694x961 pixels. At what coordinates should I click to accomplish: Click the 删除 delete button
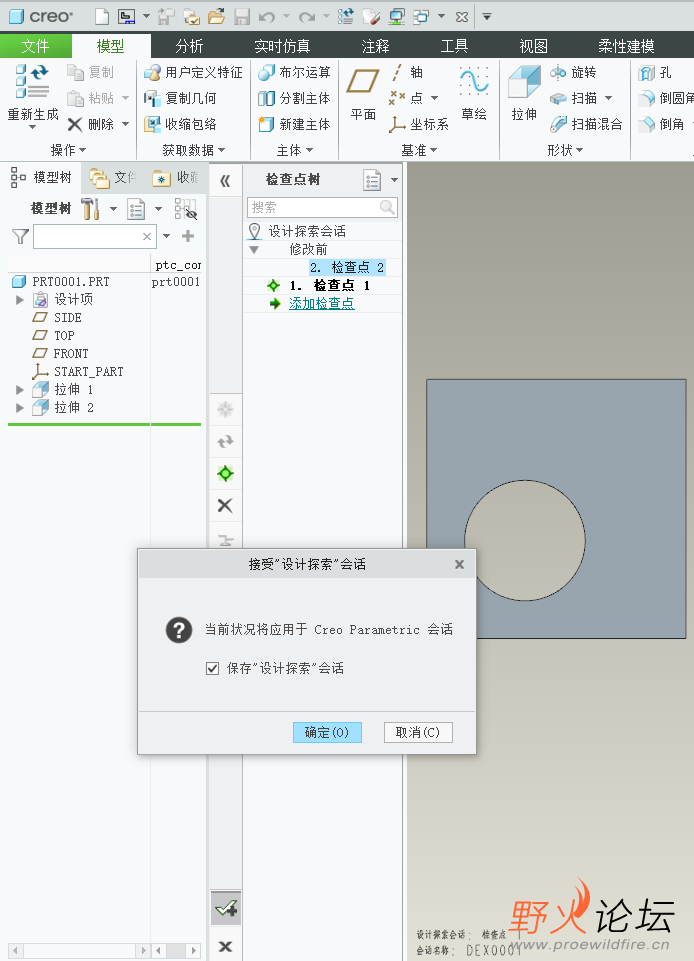tap(91, 124)
